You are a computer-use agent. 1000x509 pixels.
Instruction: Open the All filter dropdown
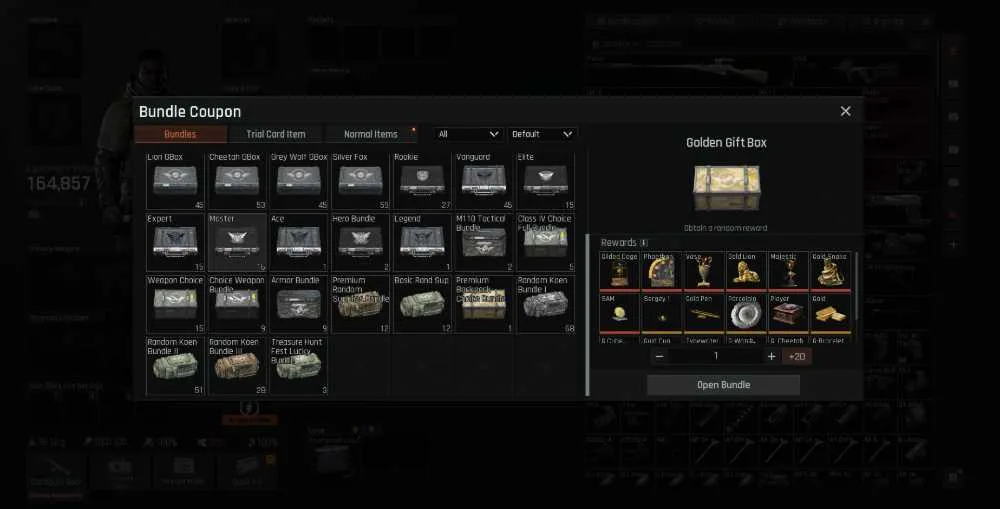click(x=468, y=134)
